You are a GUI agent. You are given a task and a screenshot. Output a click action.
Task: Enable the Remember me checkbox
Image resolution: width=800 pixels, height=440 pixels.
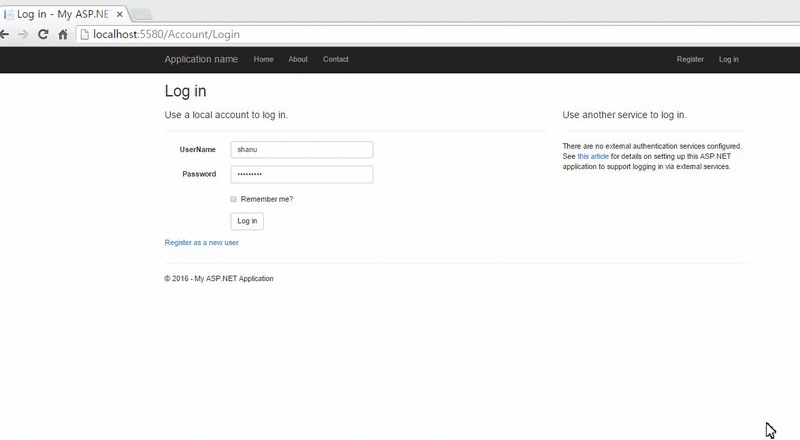coord(233,199)
